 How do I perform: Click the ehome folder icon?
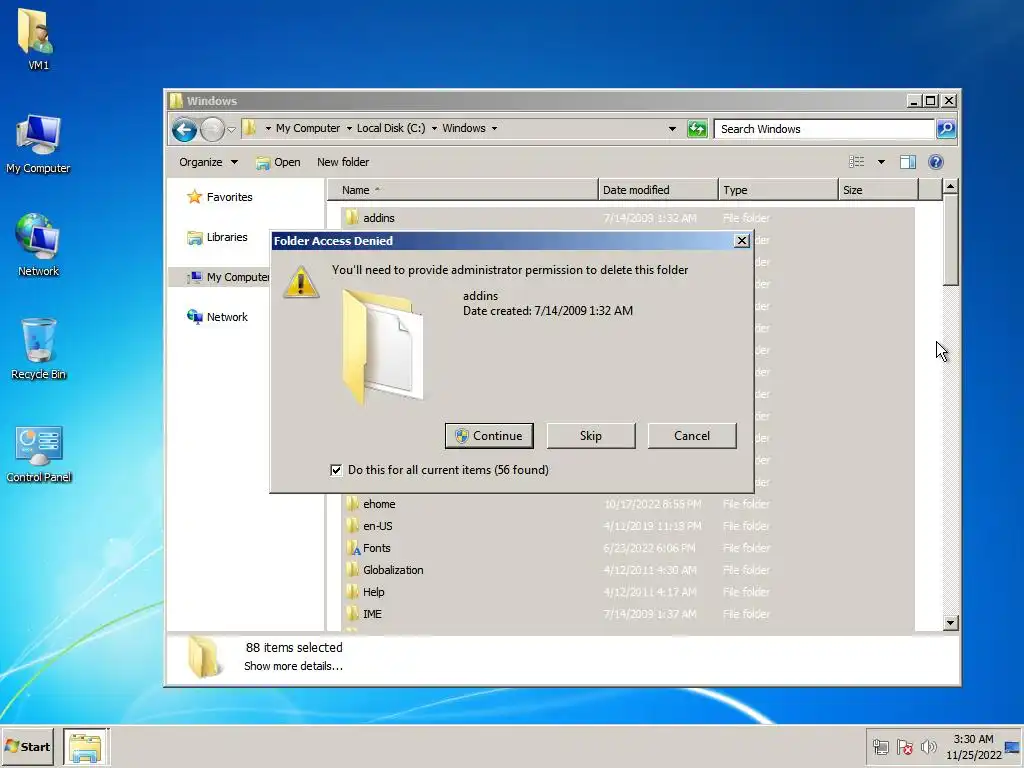tap(353, 504)
